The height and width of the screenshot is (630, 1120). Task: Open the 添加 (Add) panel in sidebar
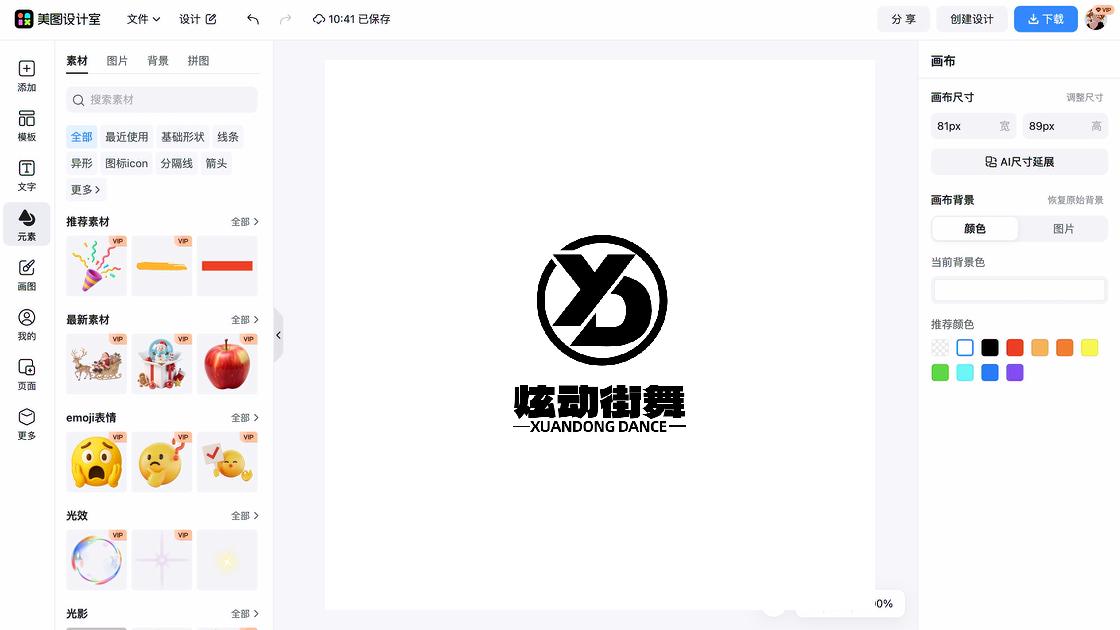point(26,75)
